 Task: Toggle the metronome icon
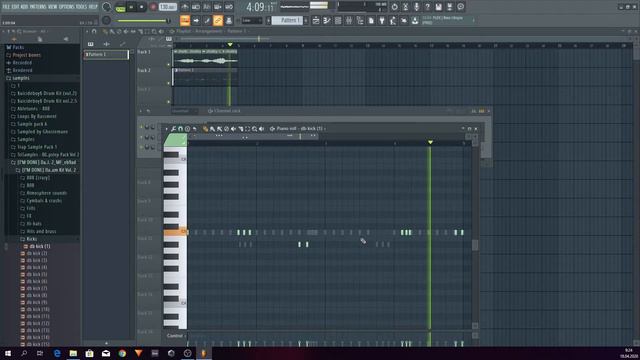[185, 7]
